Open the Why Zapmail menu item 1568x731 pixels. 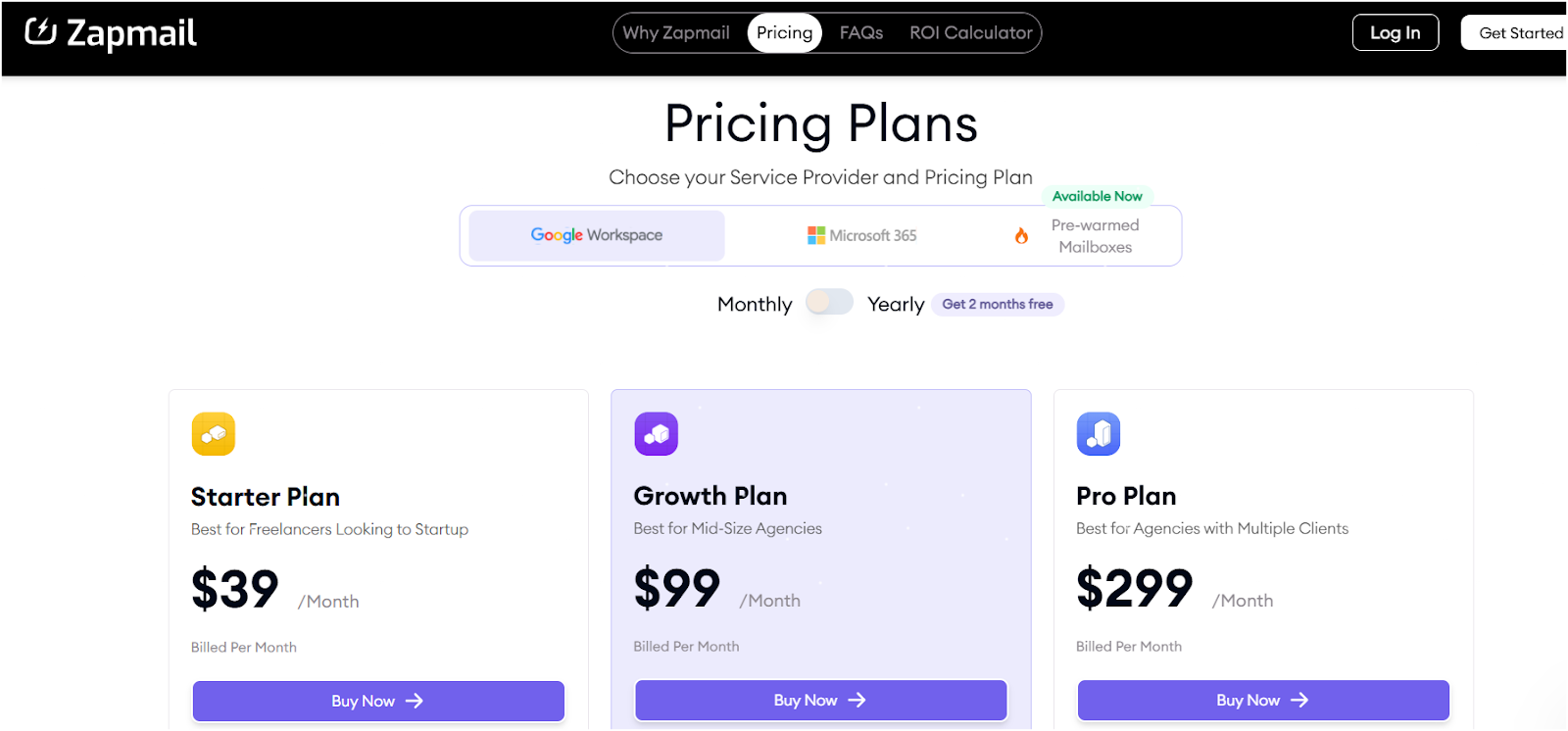pyautogui.click(x=676, y=32)
